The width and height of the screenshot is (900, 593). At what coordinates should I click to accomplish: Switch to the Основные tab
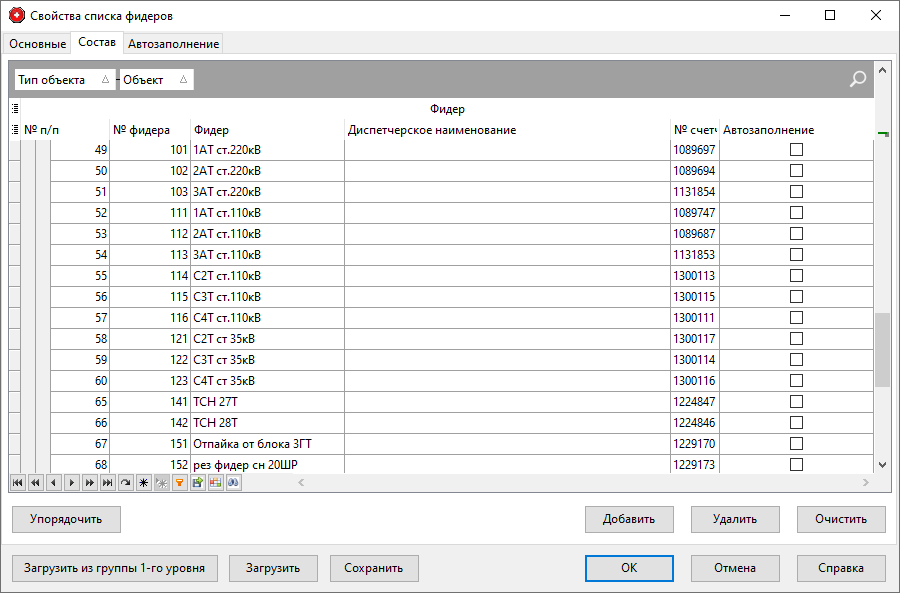(x=37, y=44)
